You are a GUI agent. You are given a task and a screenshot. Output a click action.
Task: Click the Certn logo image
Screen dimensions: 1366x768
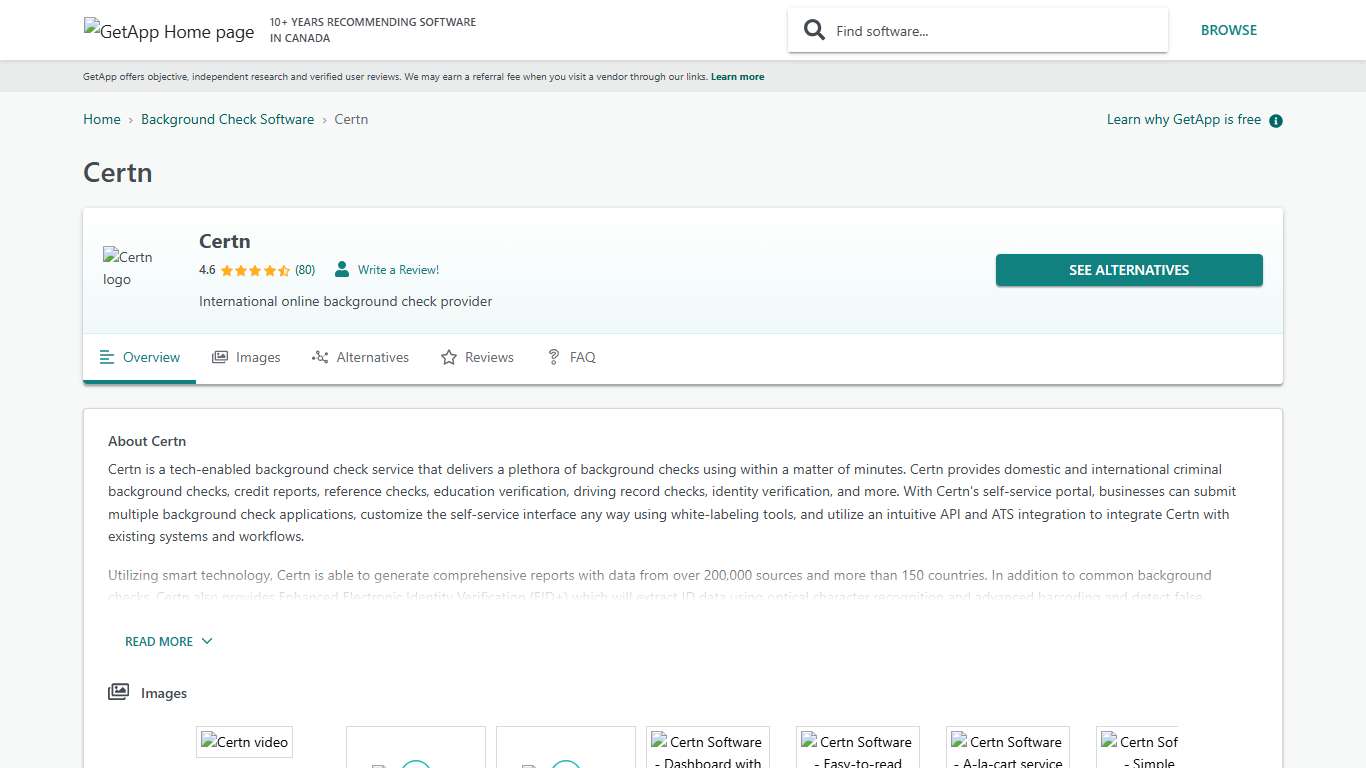pyautogui.click(x=128, y=268)
